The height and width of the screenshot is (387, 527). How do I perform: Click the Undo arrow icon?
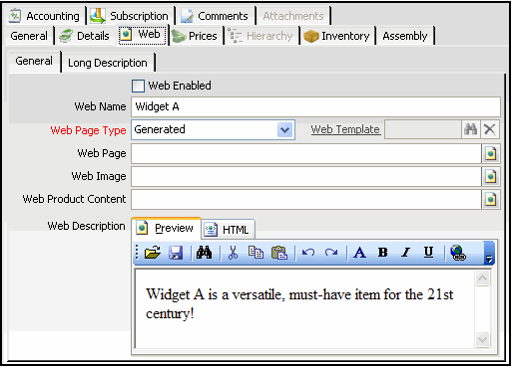308,252
